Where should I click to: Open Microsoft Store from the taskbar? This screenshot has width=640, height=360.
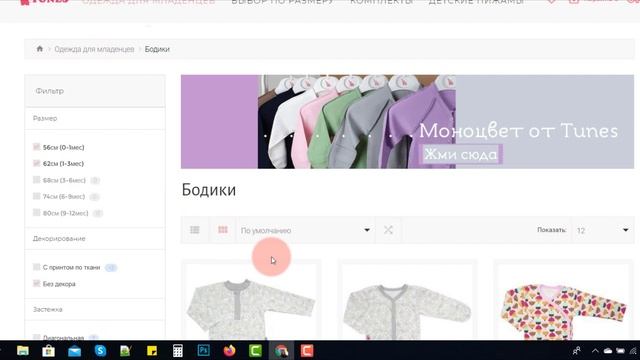coord(49,351)
